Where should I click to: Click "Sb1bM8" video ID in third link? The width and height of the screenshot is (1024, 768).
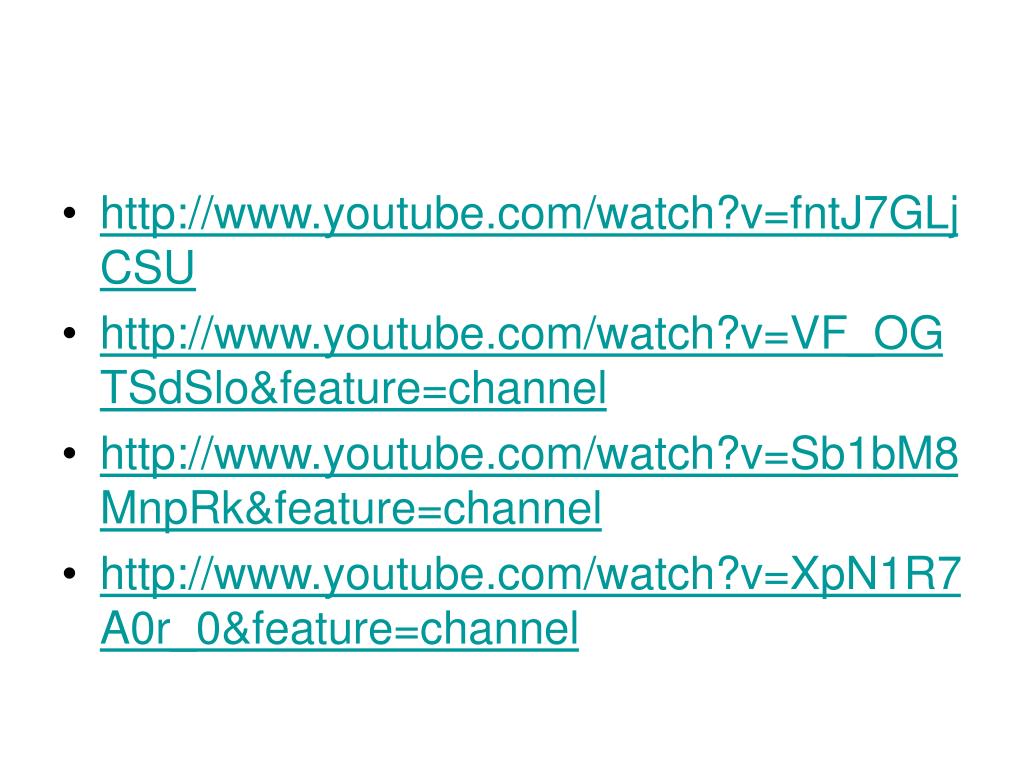874,454
